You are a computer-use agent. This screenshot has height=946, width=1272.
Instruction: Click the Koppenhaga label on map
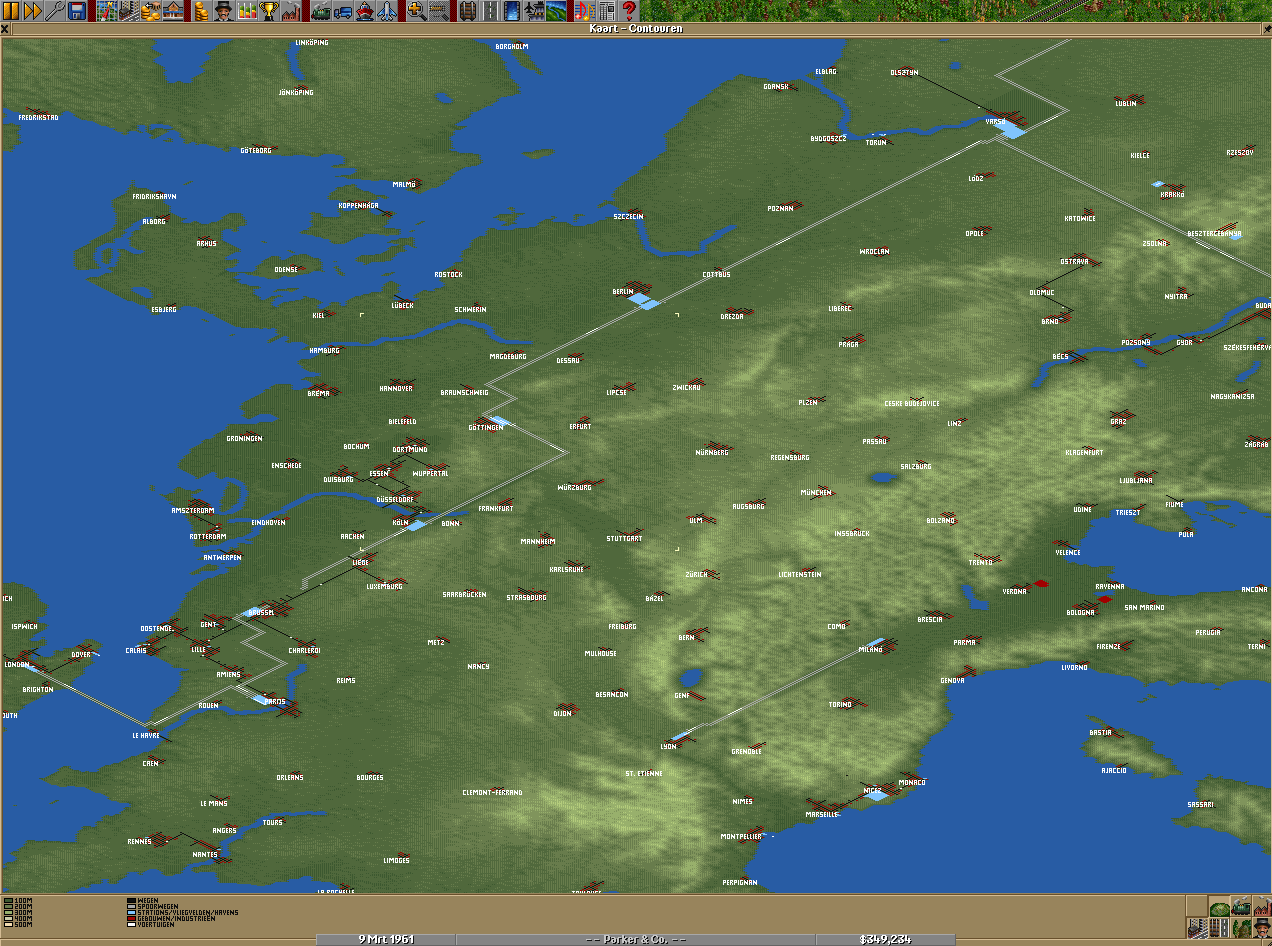(358, 205)
